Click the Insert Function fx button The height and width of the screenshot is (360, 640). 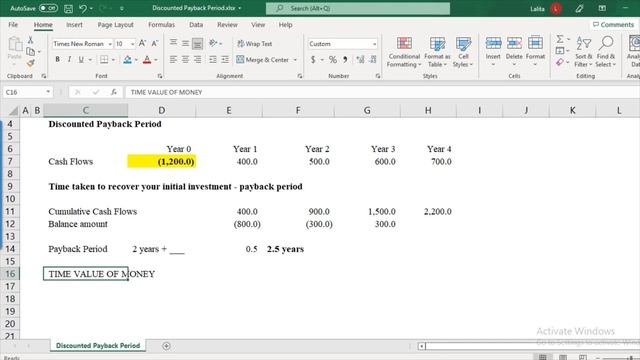coord(114,92)
